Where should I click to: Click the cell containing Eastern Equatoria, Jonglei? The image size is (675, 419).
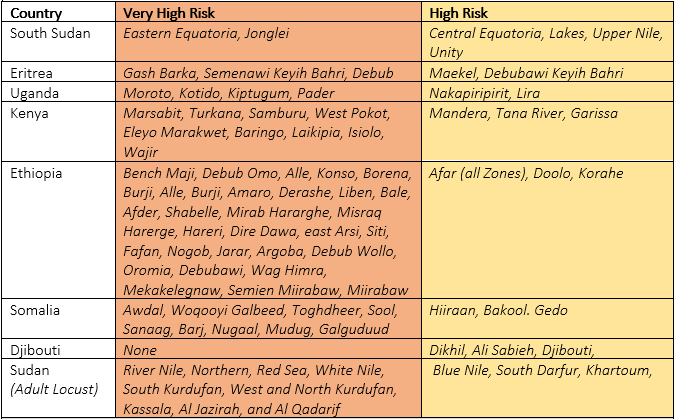(268, 41)
